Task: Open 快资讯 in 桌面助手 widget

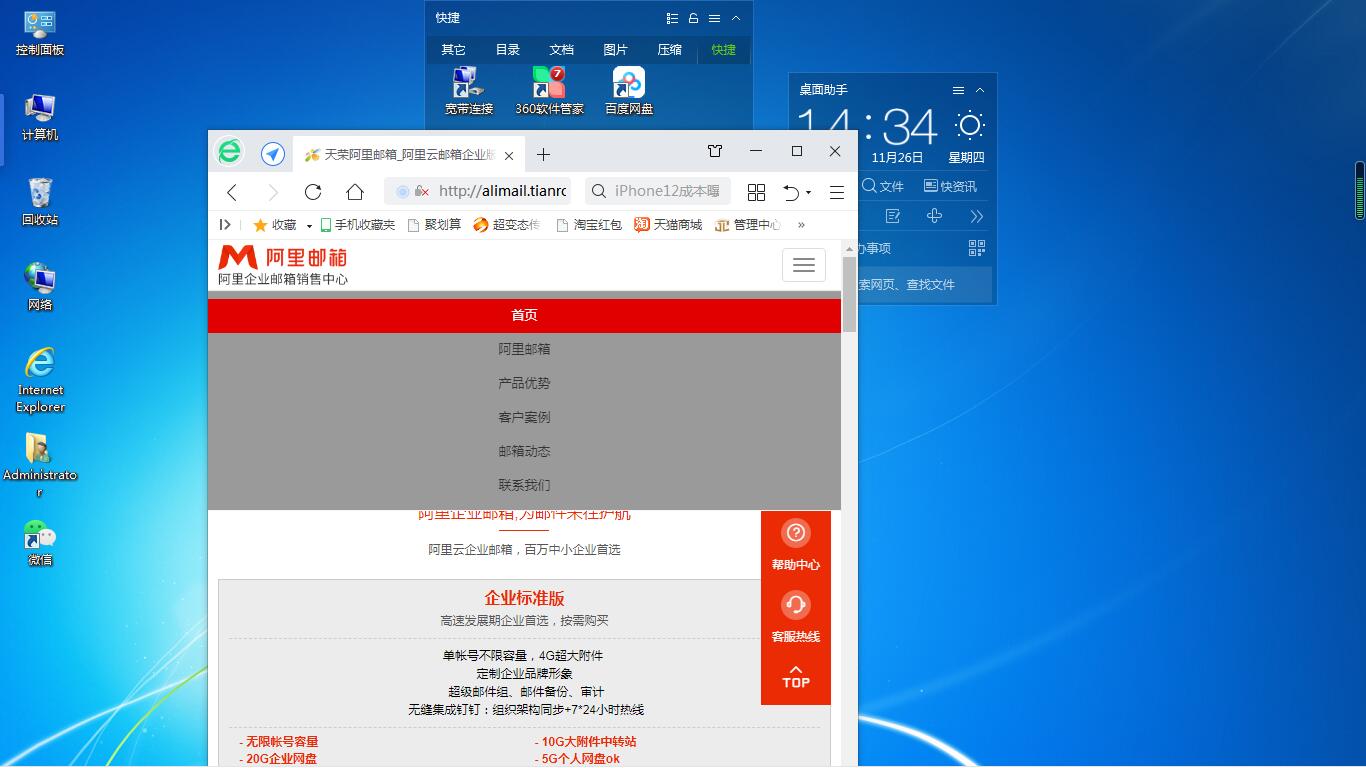Action: [950, 186]
